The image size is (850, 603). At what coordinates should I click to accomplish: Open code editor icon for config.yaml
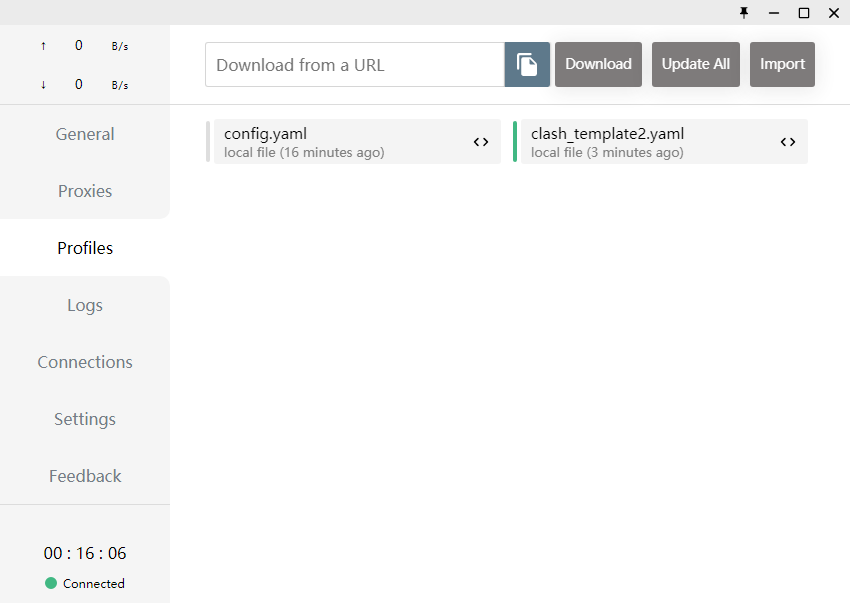tap(481, 142)
